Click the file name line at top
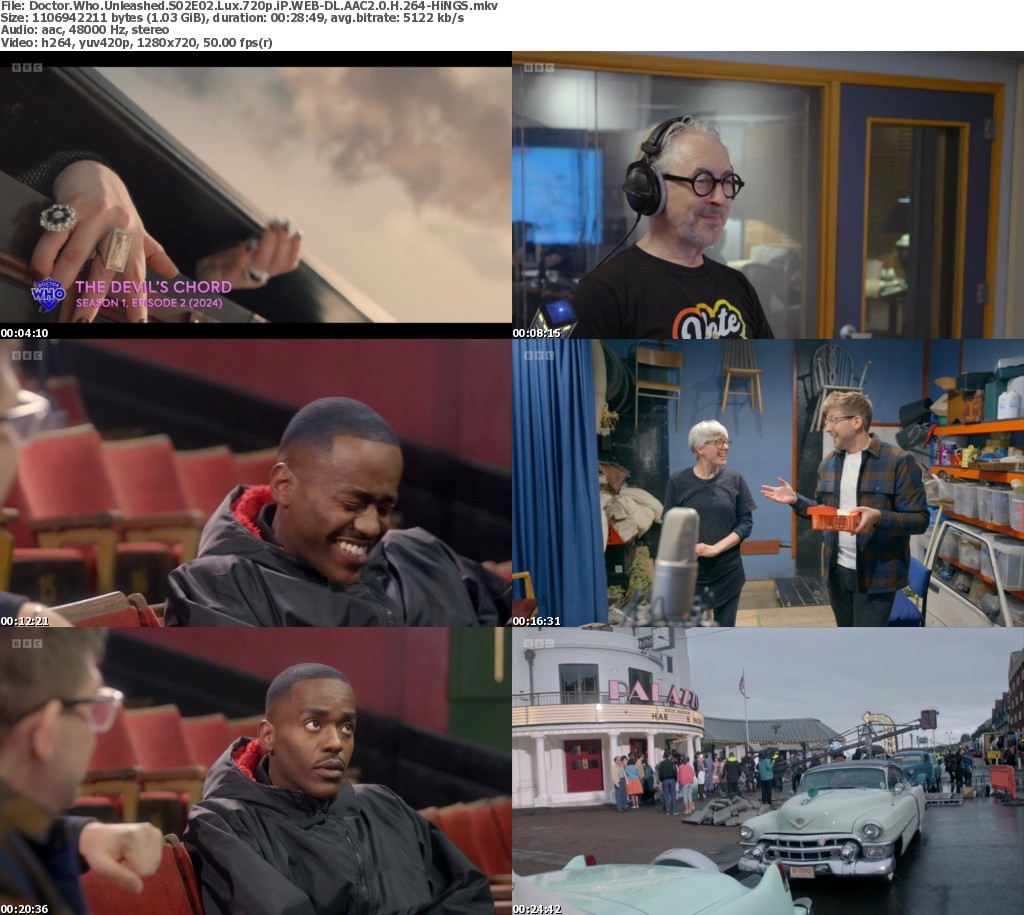This screenshot has height=915, width=1024. [249, 6]
